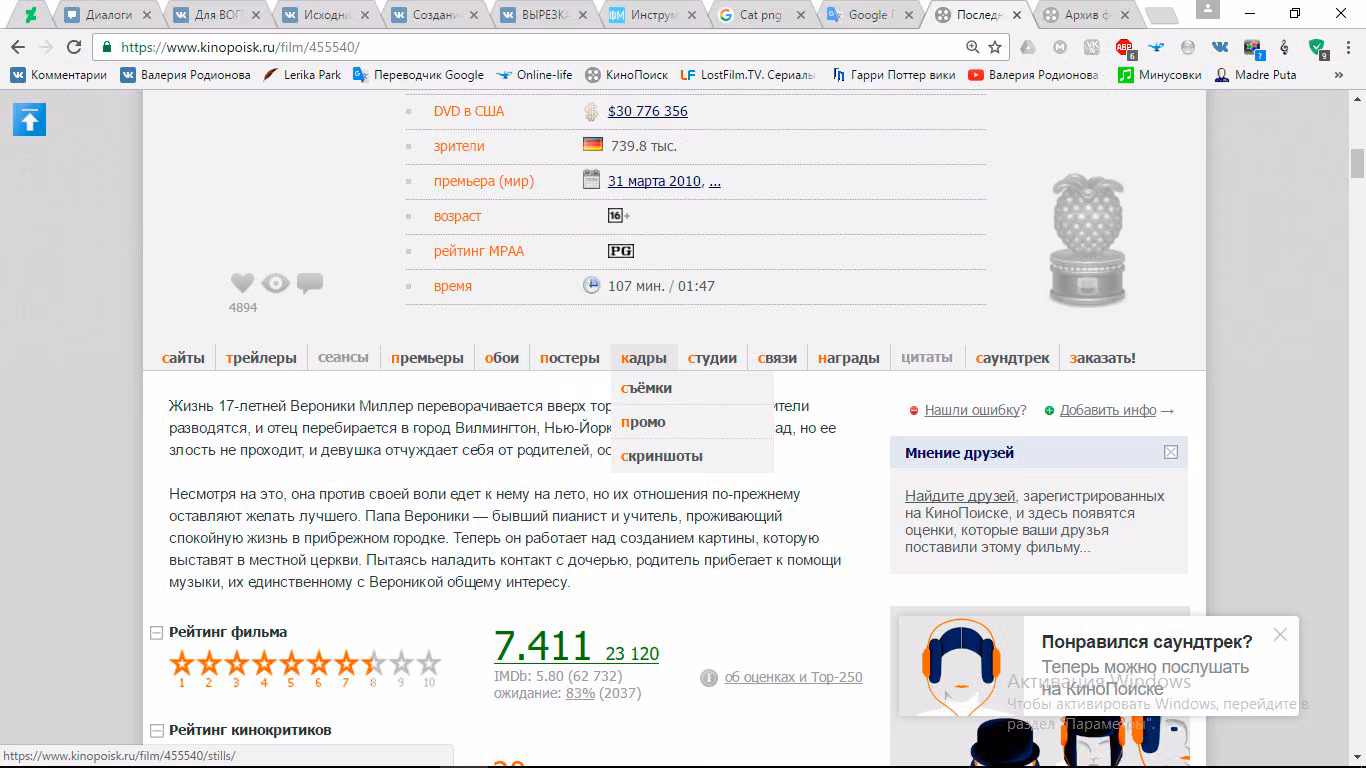Viewport: 1366px width, 768px height.
Task: Click the browser back arrow
Action: coord(18,47)
